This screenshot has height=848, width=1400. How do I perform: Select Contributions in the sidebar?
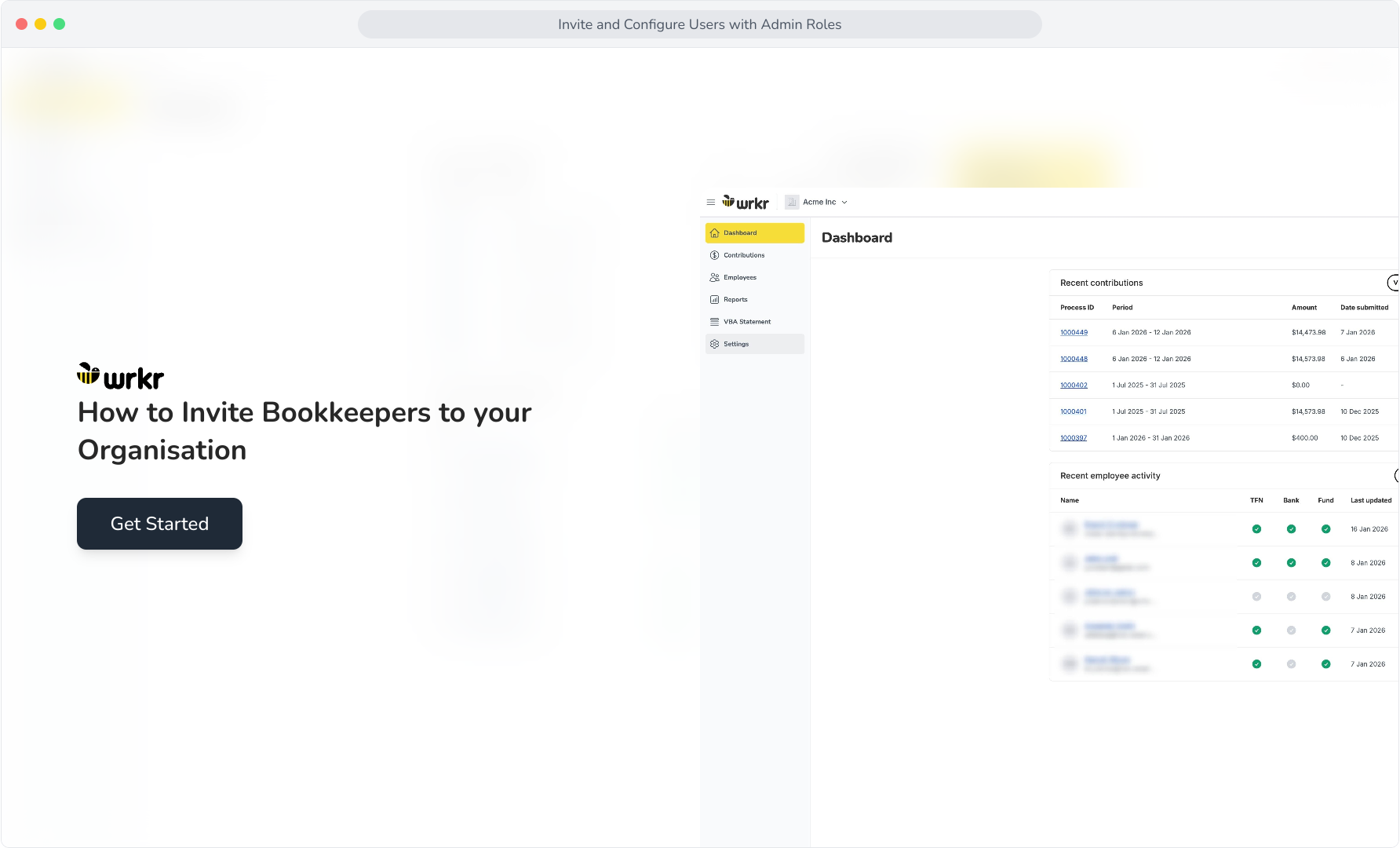tap(755, 255)
